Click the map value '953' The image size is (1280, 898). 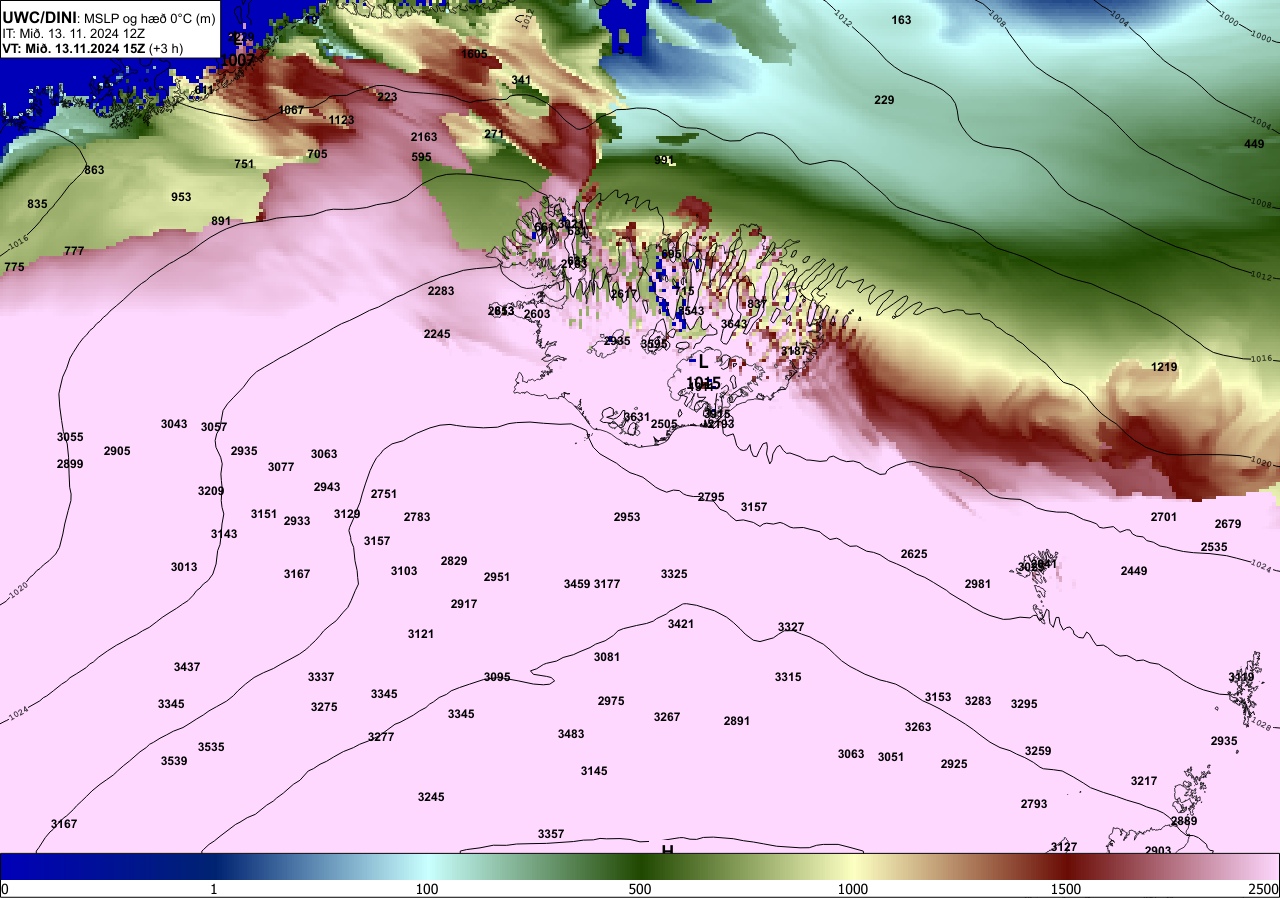[x=181, y=197]
